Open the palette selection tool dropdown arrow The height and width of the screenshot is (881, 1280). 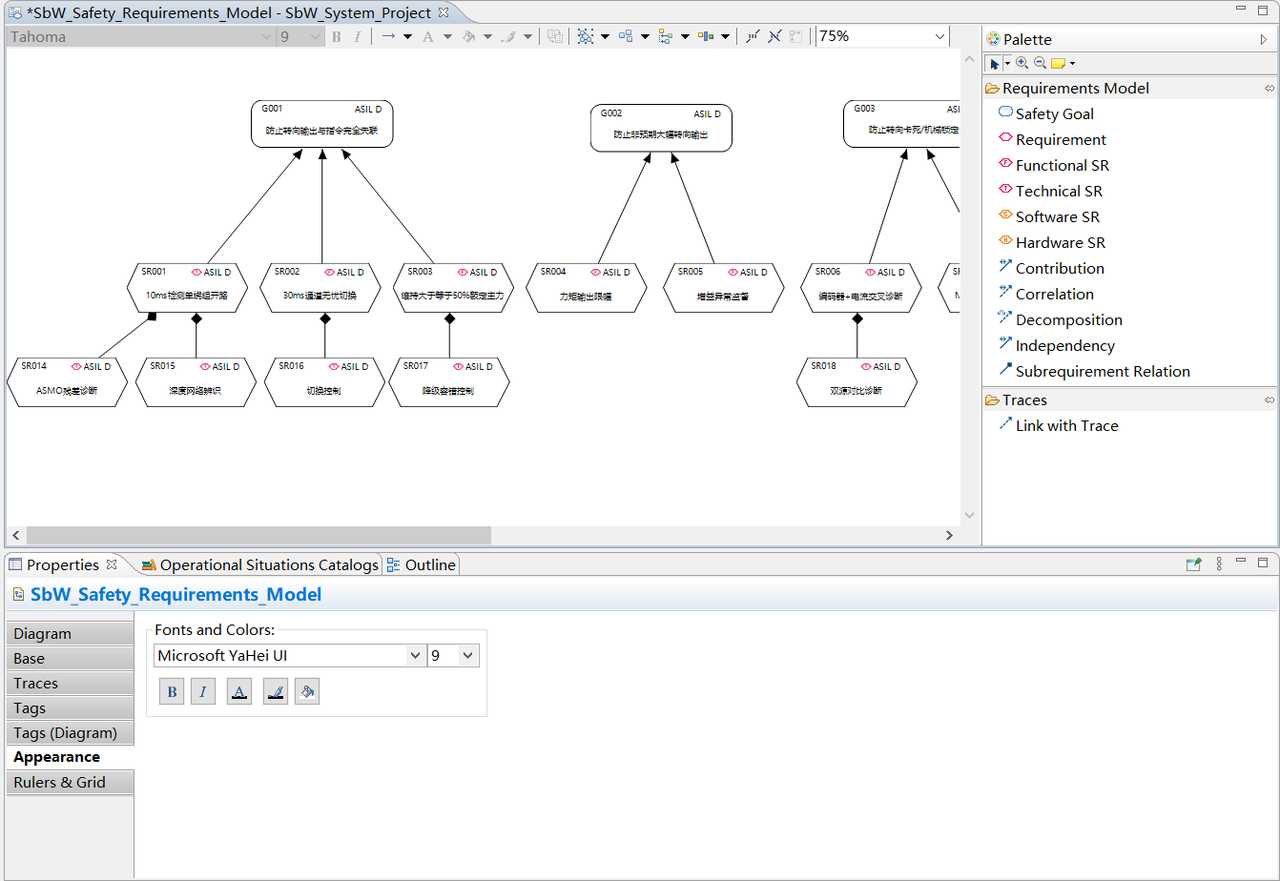1007,63
